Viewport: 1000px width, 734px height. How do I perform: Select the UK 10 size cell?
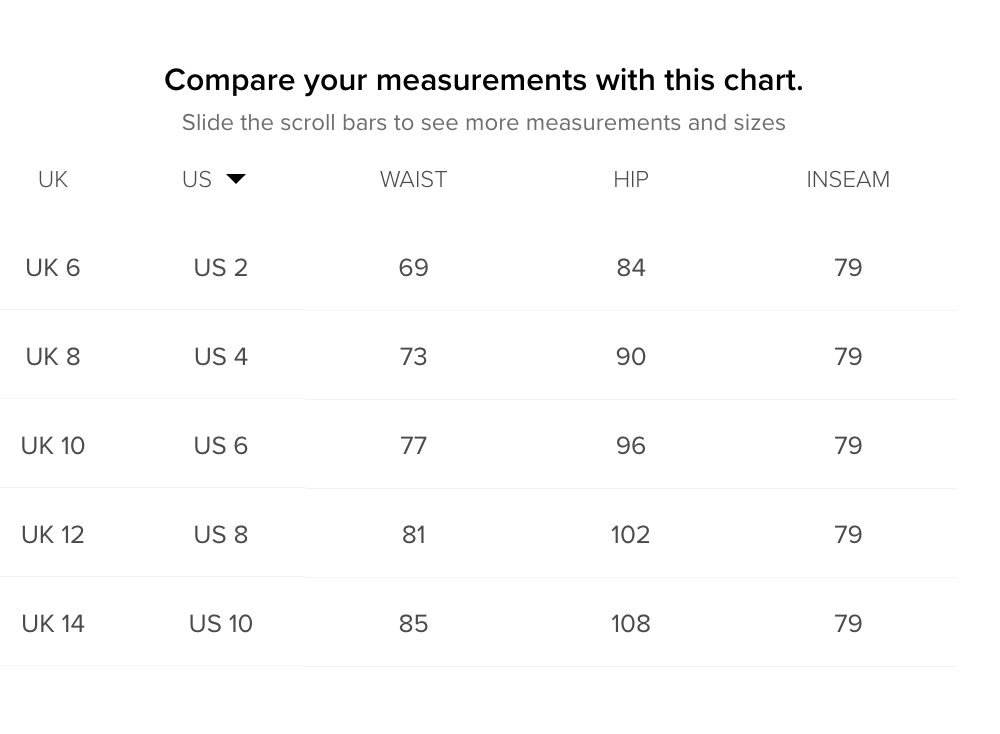pos(53,446)
